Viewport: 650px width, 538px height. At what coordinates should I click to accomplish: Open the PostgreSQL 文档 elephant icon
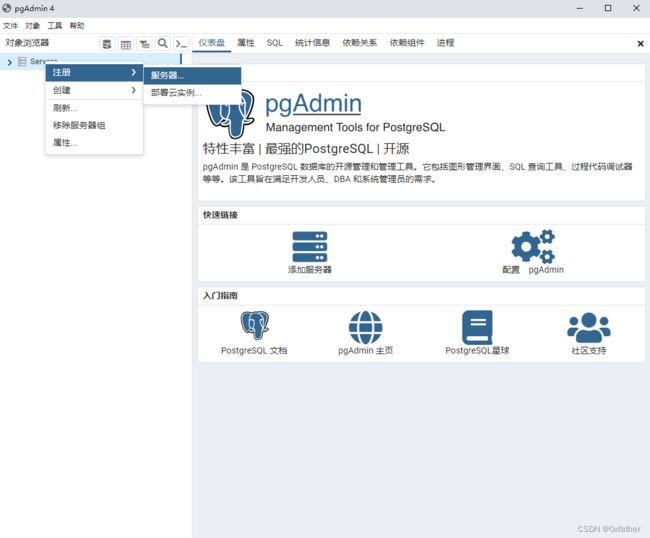[255, 325]
